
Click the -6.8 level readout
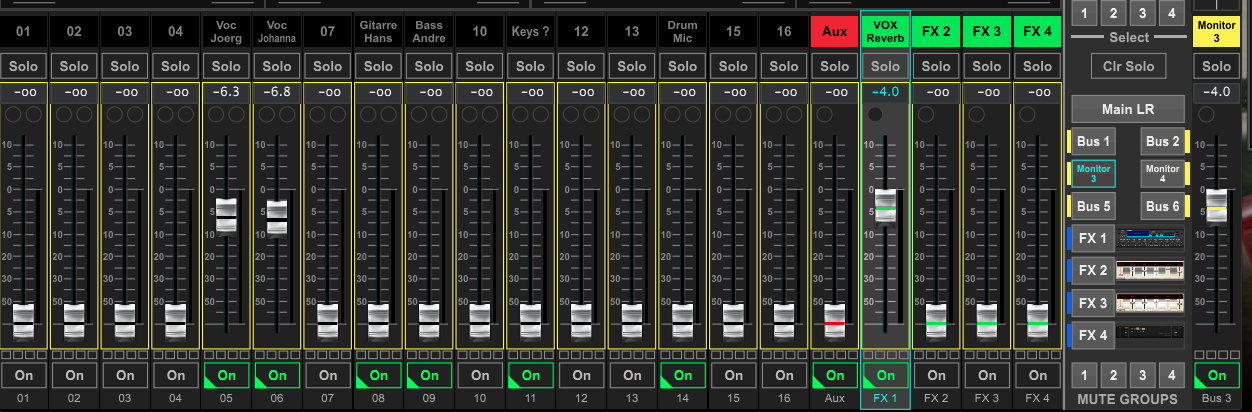coord(277,92)
